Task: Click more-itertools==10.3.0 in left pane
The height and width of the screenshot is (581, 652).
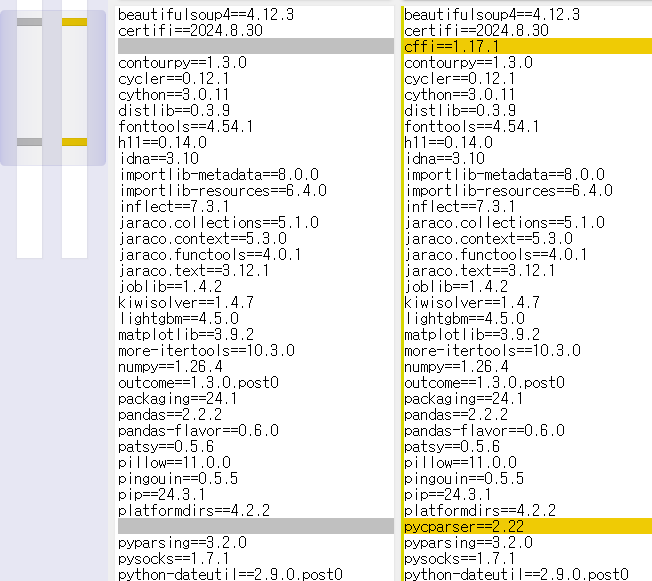Action: pos(207,350)
